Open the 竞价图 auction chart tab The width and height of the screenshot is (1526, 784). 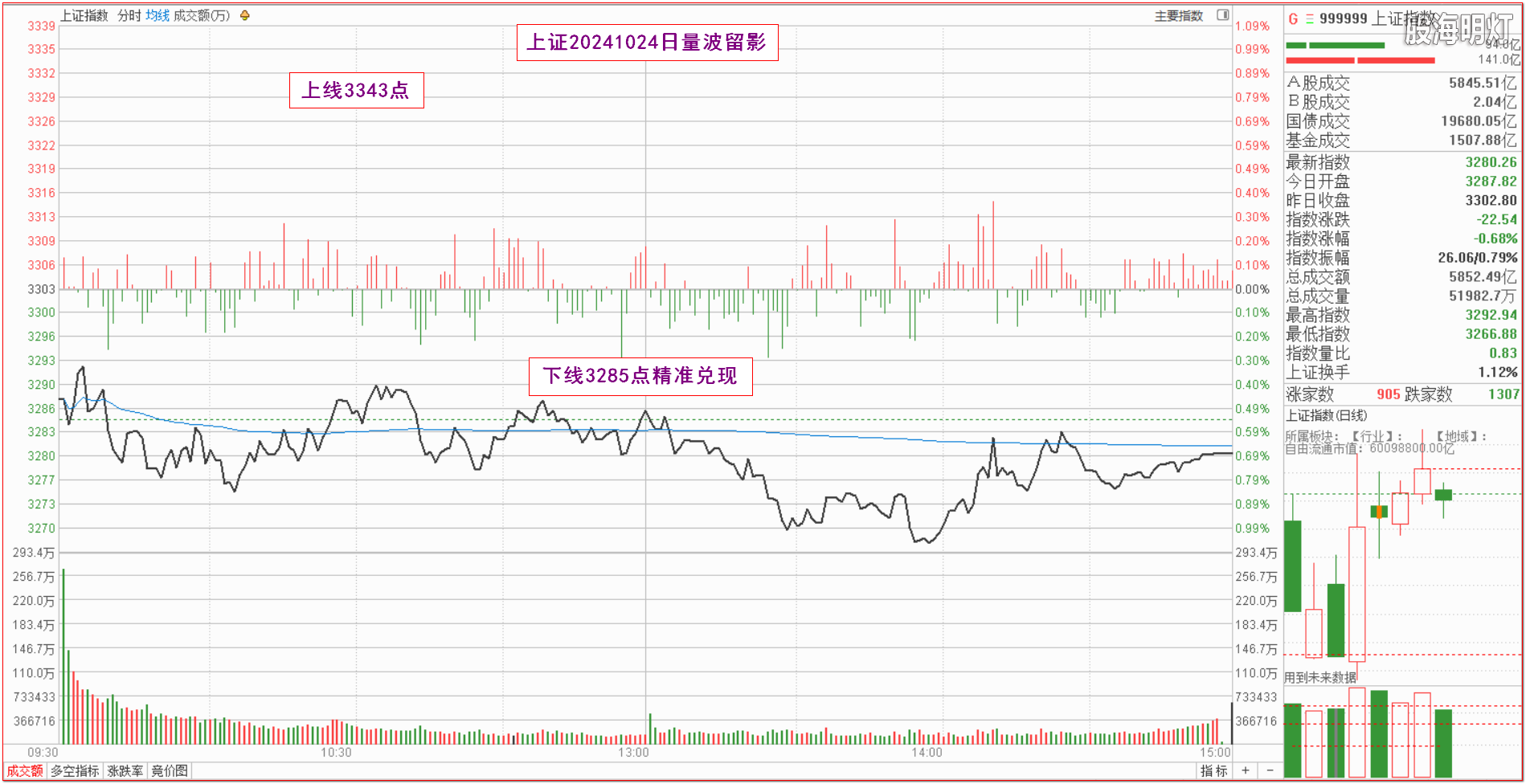tap(170, 770)
